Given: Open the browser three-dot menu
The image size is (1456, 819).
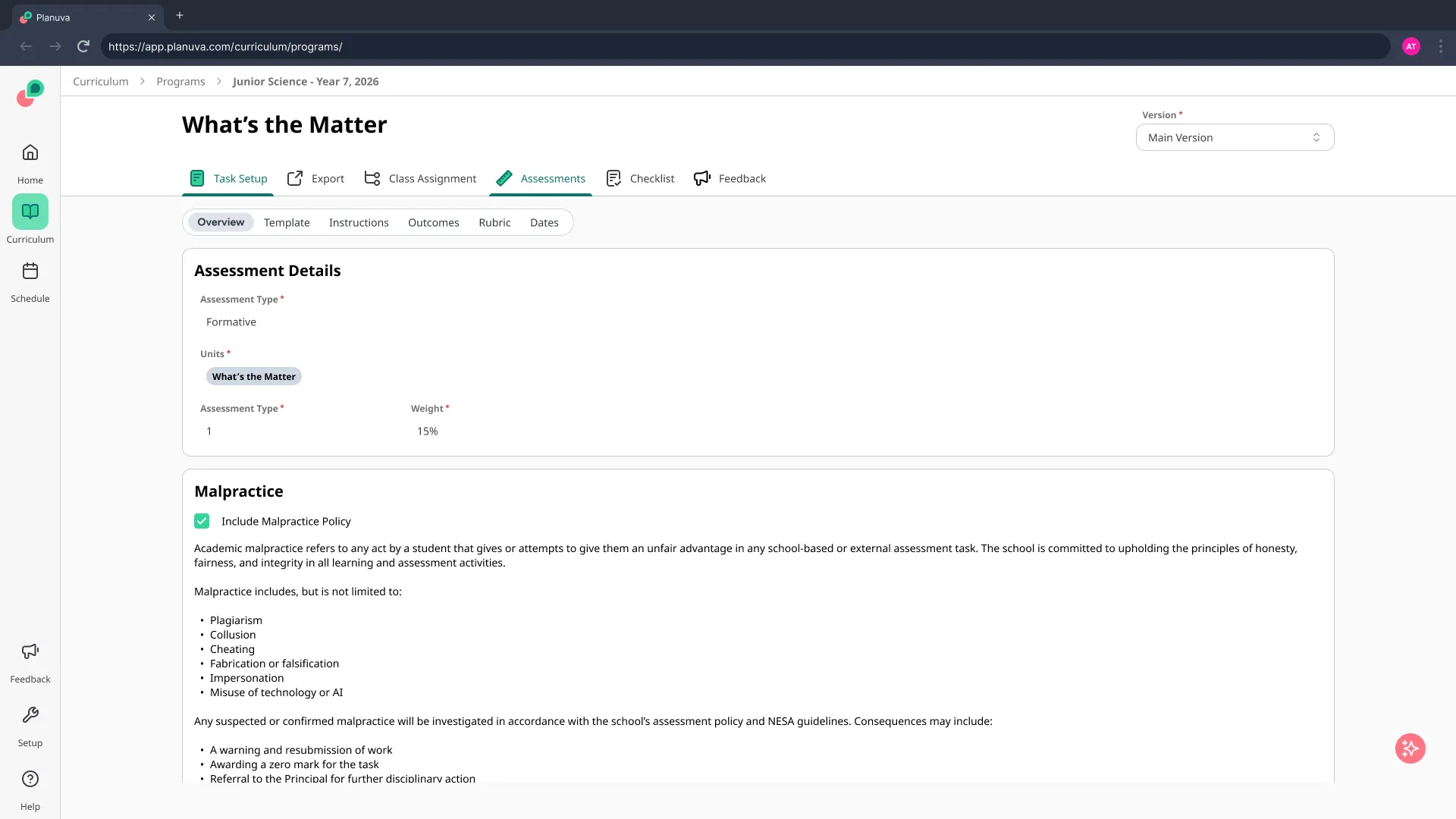Looking at the screenshot, I should coord(1441,46).
